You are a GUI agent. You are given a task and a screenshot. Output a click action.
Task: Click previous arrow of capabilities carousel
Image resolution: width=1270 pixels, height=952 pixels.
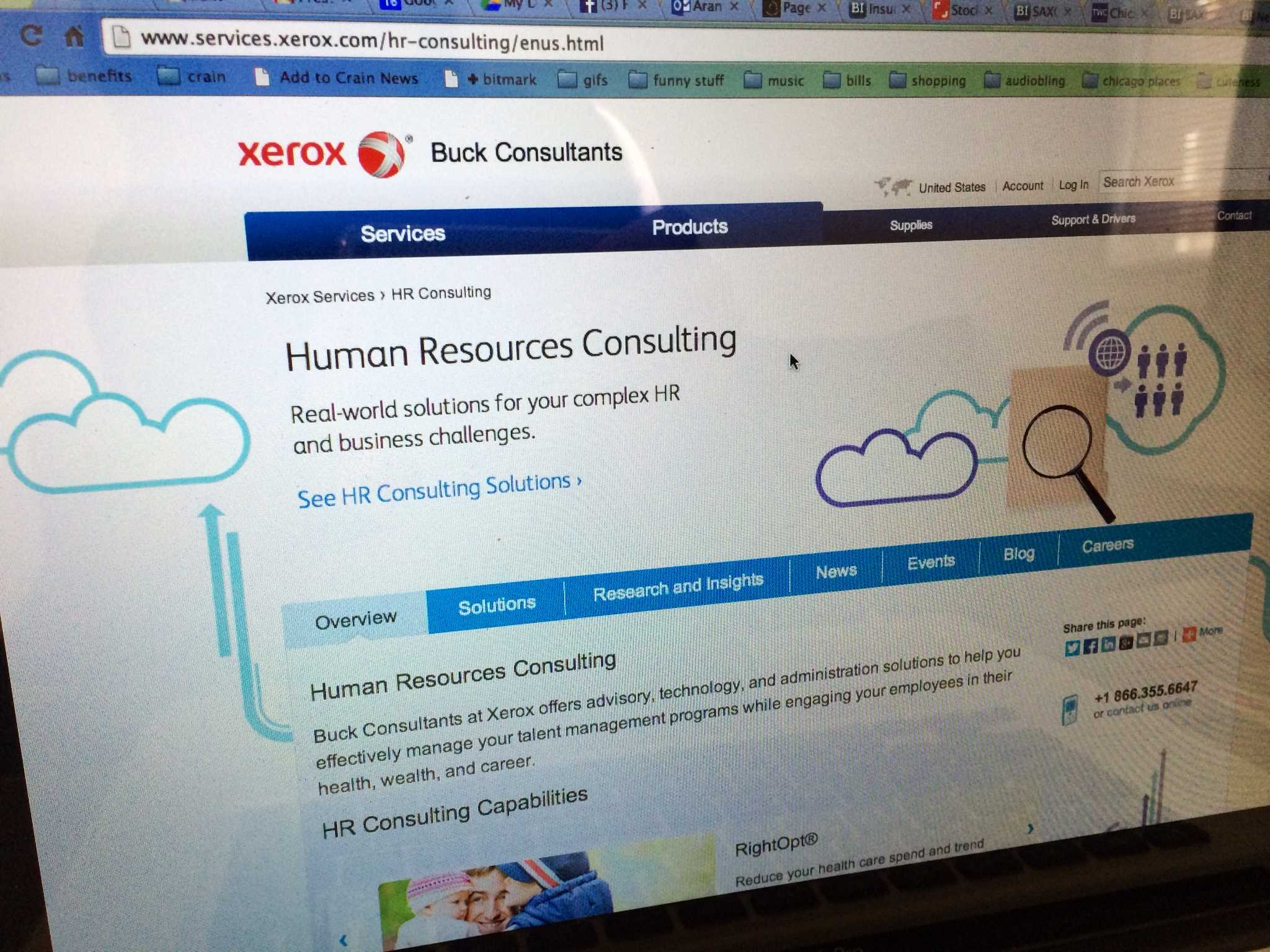pos(343,940)
